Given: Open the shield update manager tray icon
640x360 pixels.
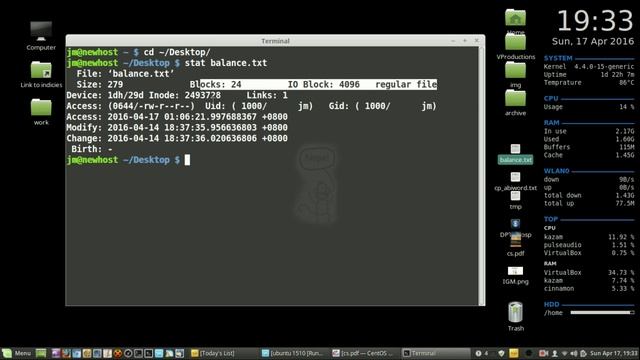Looking at the screenshot, I should 501,353.
